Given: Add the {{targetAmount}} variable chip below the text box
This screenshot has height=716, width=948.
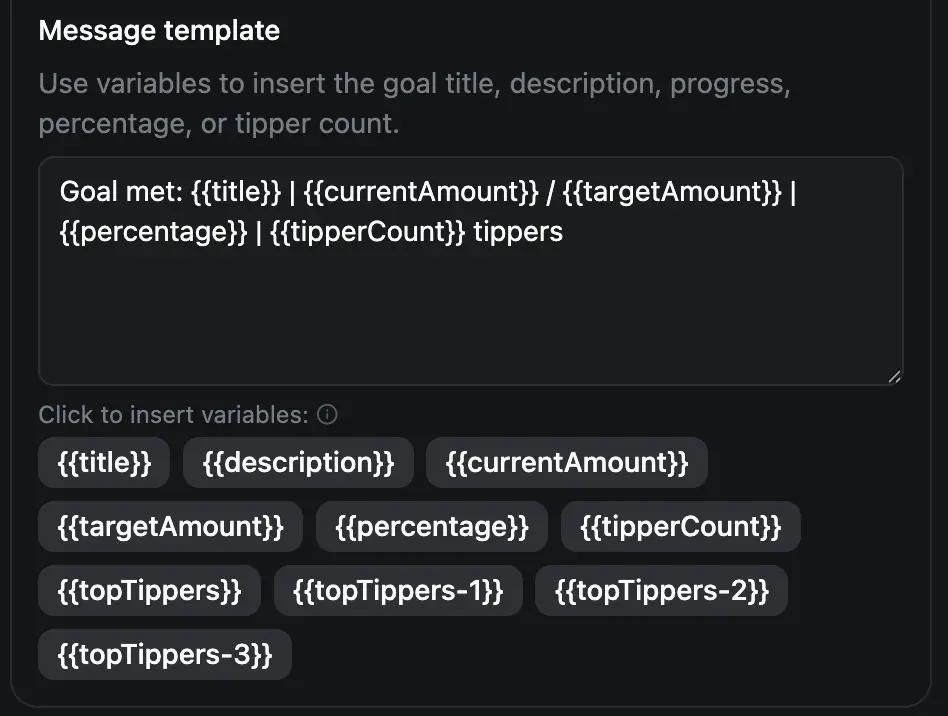Looking at the screenshot, I should [170, 527].
